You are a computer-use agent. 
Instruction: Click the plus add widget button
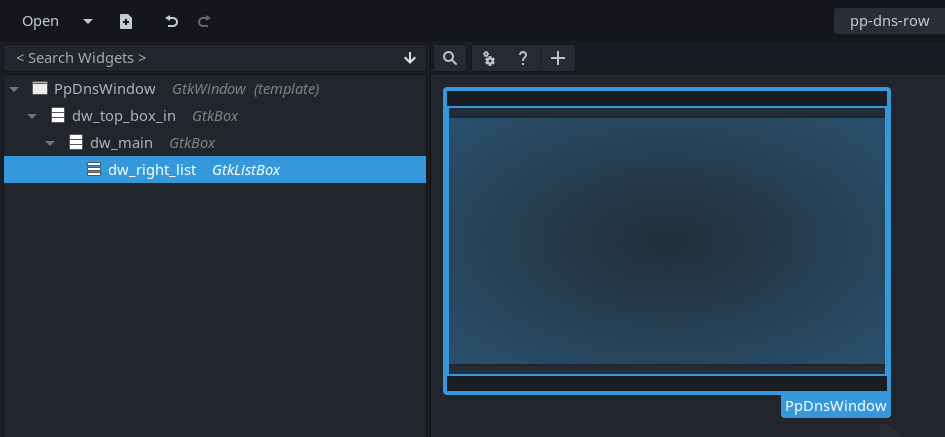(558, 58)
